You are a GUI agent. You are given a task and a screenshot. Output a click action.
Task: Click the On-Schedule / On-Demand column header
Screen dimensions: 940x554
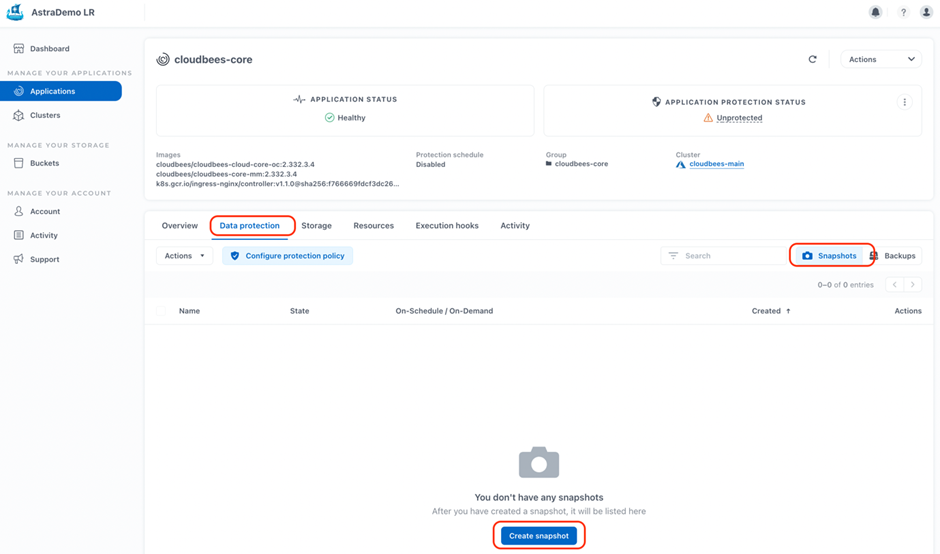click(x=444, y=311)
